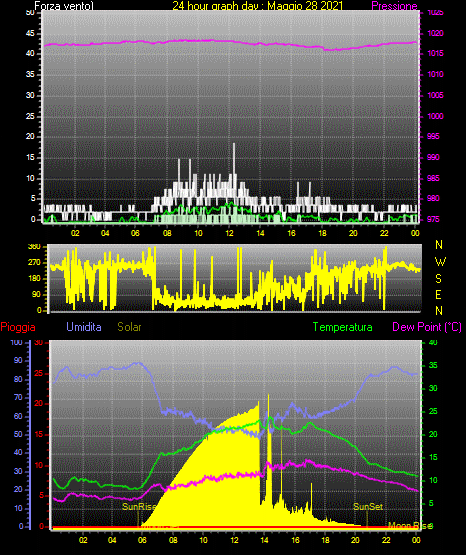Click hour '06' under the wind chart
The image size is (466, 555).
coord(136,233)
